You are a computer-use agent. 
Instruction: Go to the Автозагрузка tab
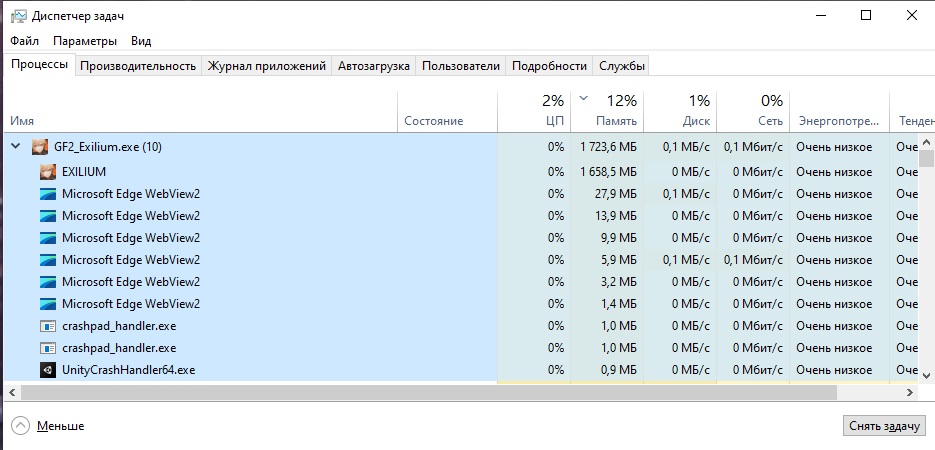(x=374, y=66)
